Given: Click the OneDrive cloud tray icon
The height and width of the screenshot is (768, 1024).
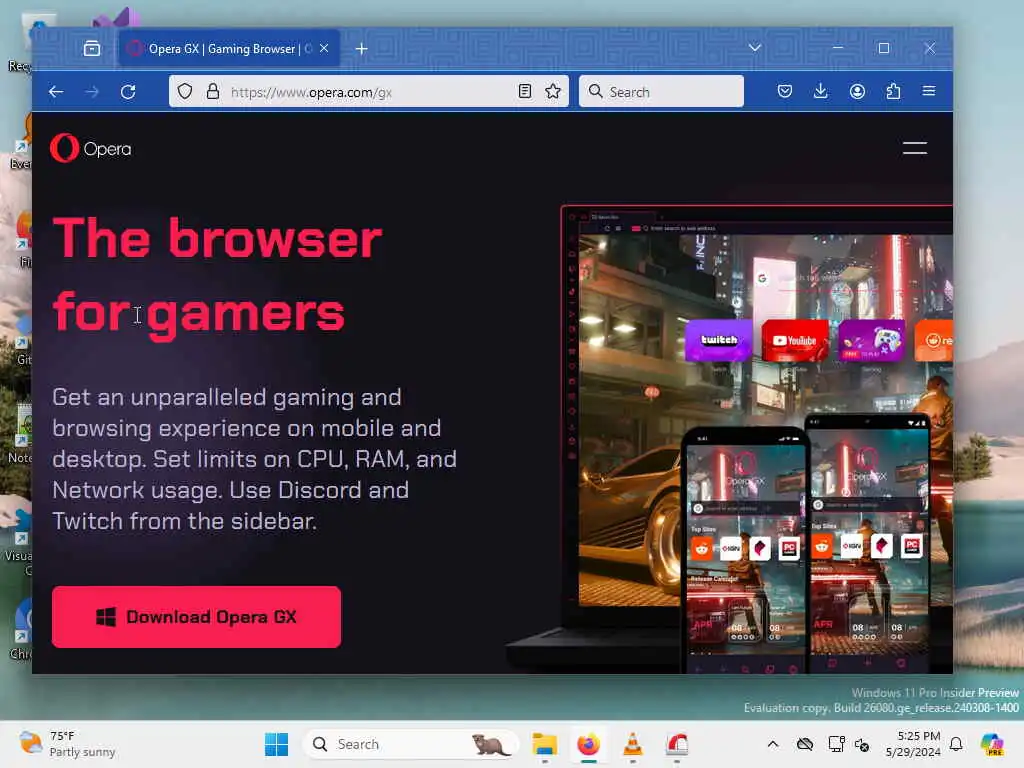Looking at the screenshot, I should [805, 744].
